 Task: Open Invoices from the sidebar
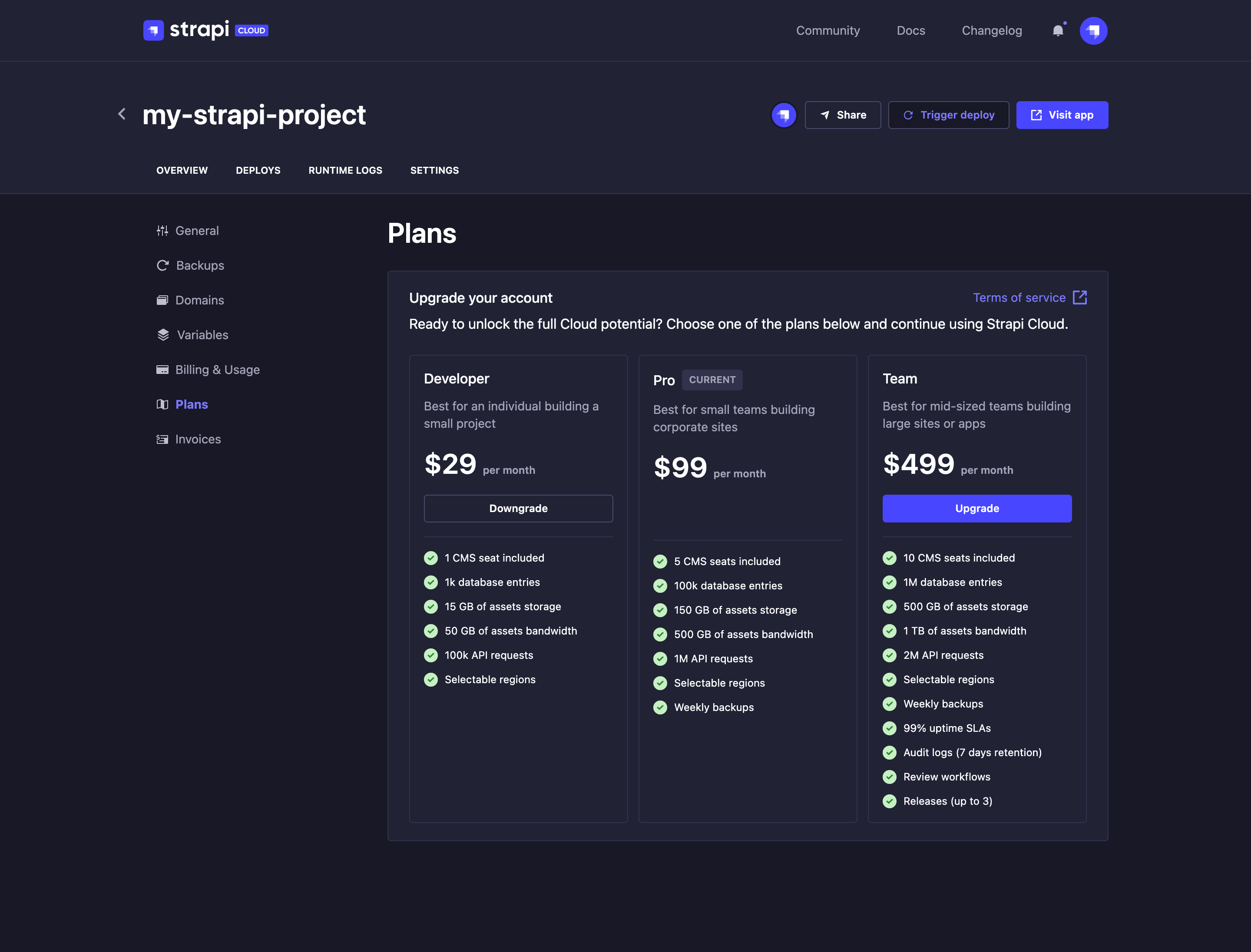tap(197, 439)
